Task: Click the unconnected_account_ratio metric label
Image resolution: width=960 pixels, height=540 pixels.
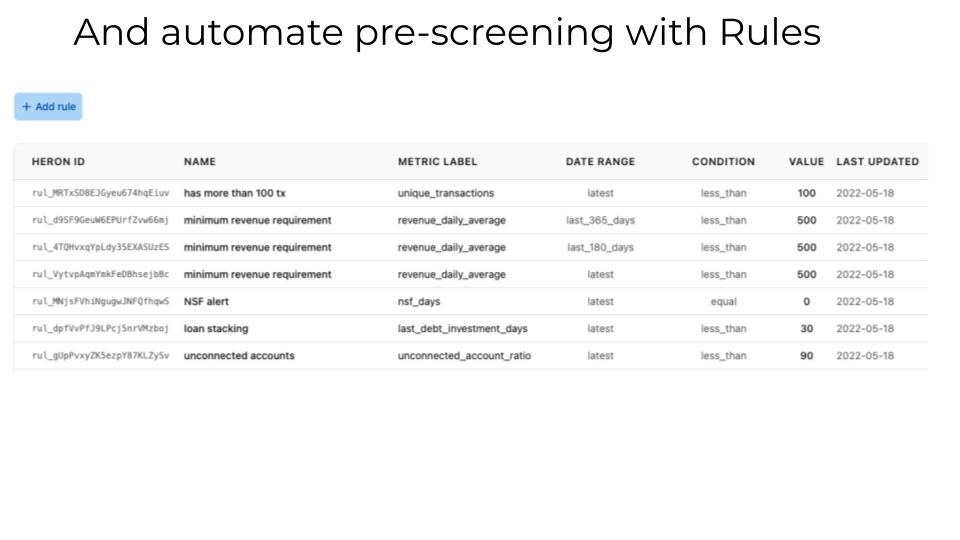Action: [464, 356]
